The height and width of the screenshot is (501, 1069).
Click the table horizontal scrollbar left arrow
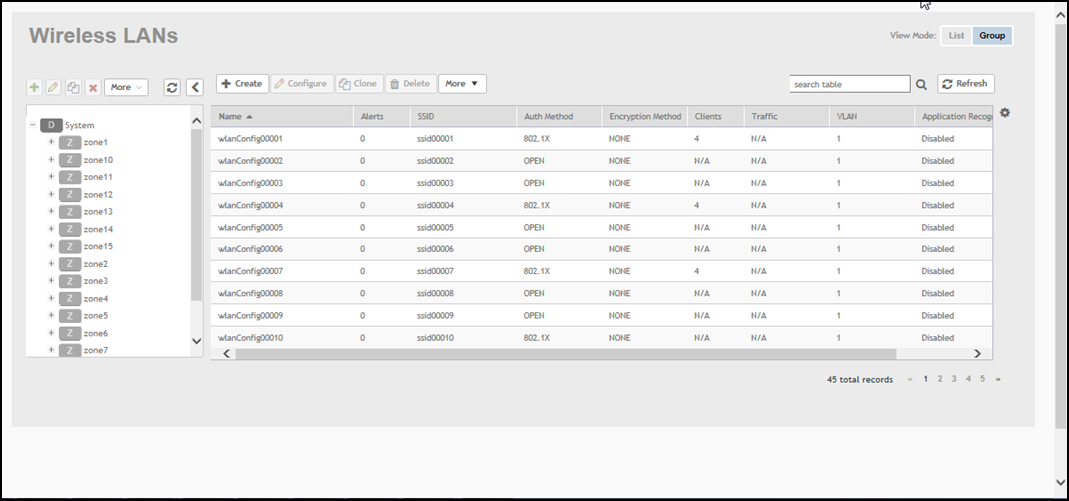226,354
